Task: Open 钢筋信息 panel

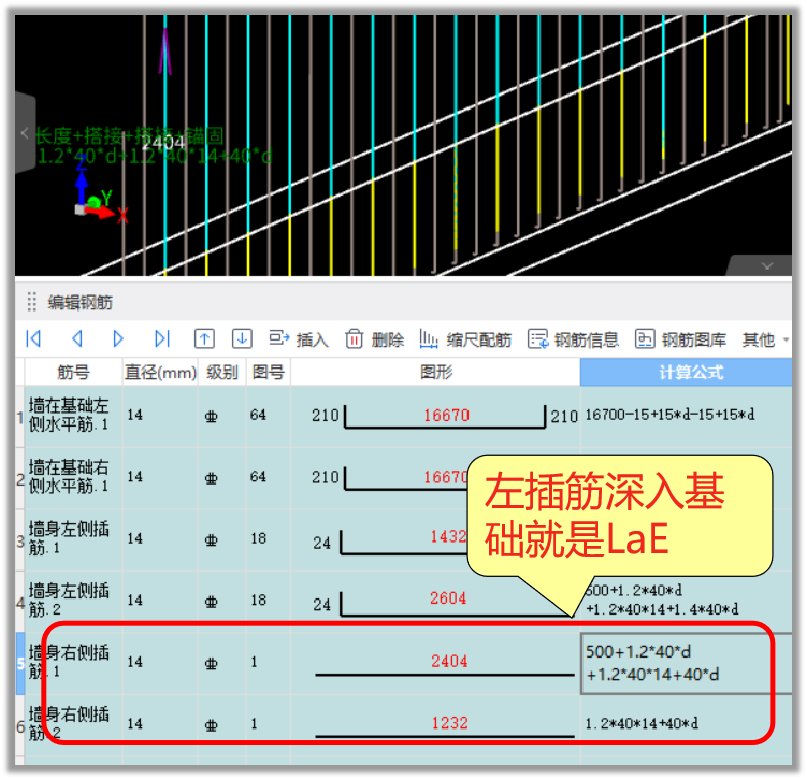Action: [x=573, y=340]
